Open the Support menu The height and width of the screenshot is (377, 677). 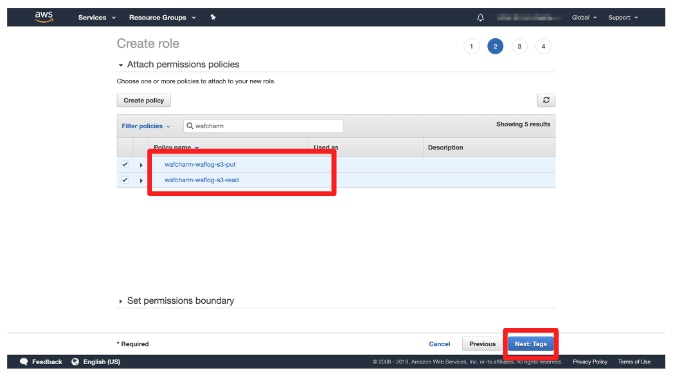[x=623, y=18]
